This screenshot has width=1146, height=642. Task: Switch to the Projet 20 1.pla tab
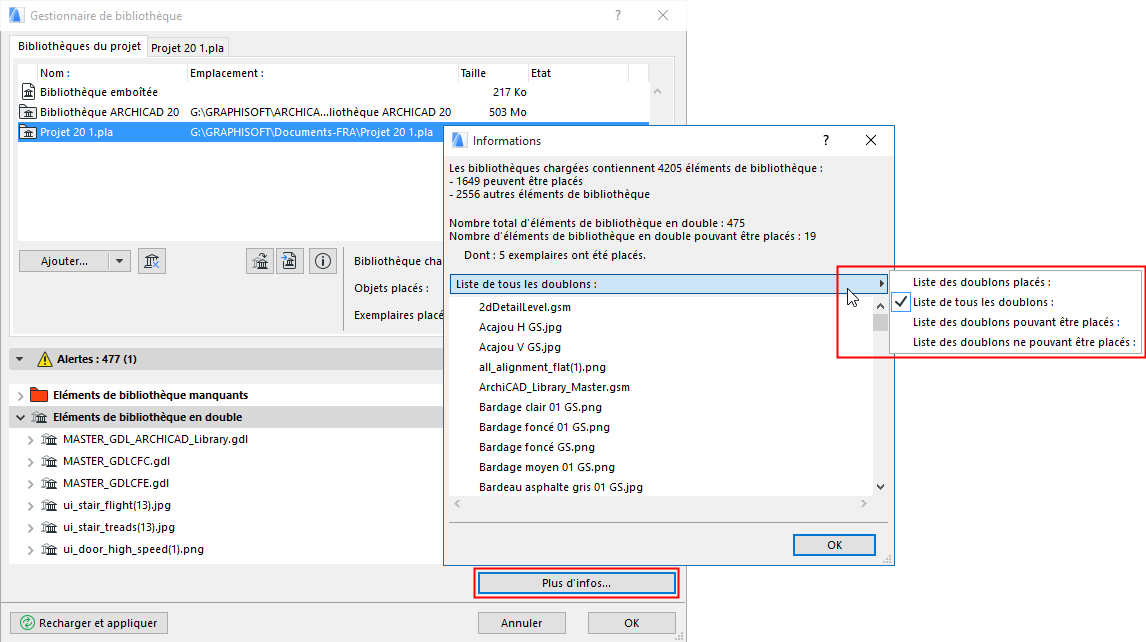187,48
